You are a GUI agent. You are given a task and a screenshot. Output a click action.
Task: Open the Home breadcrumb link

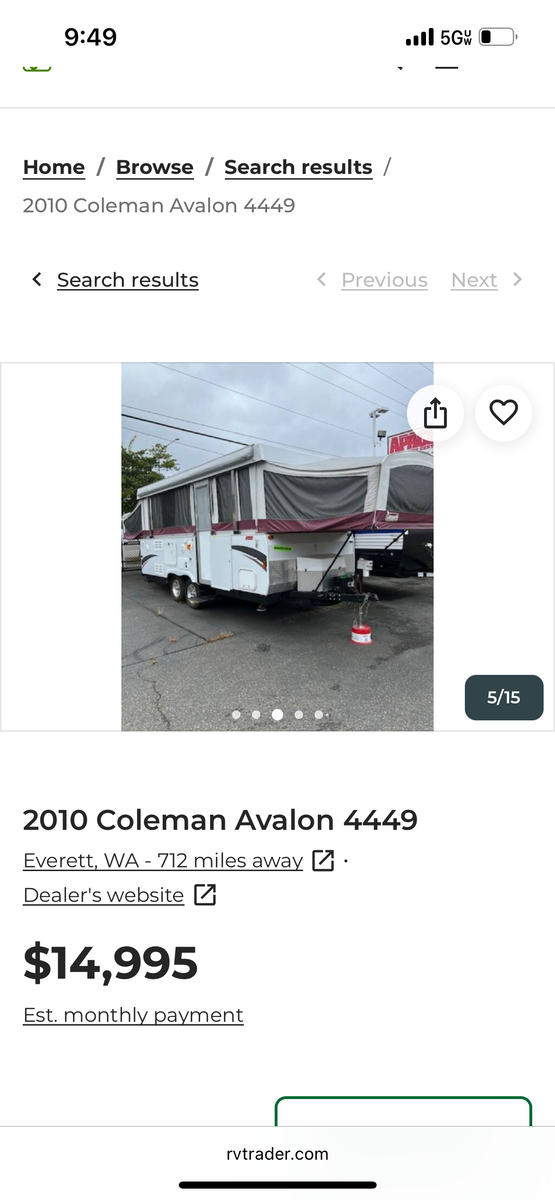tap(54, 167)
